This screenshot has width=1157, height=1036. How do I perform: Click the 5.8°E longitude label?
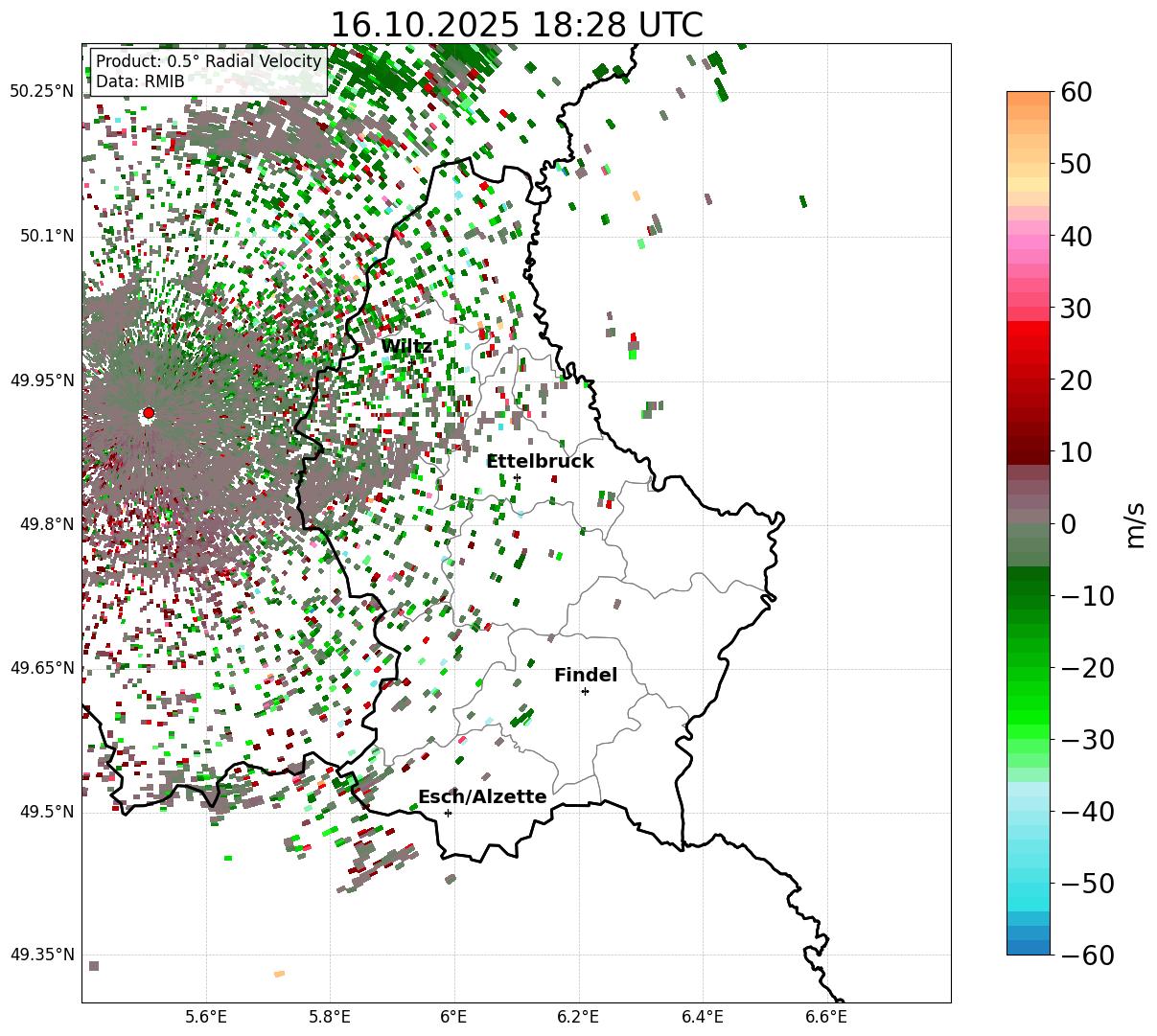point(331,1018)
